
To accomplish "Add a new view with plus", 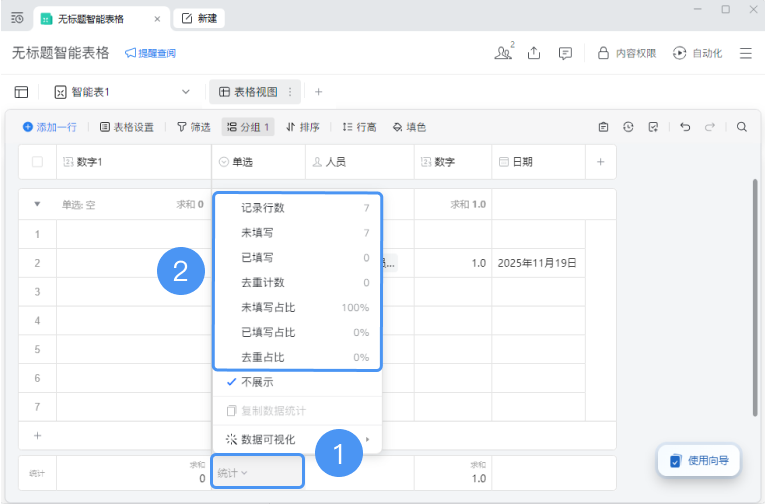I will click(318, 92).
